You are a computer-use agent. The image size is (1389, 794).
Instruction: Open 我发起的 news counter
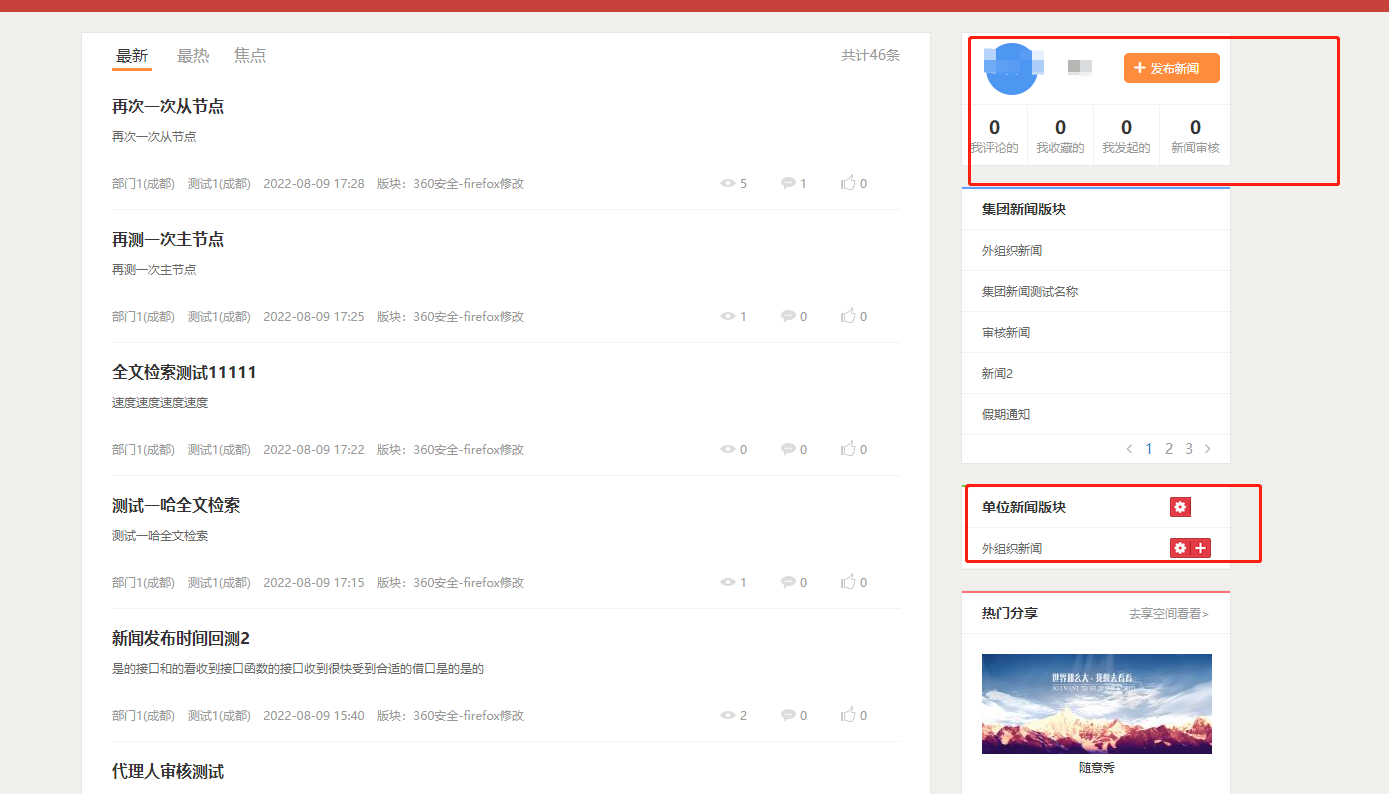tap(1126, 137)
